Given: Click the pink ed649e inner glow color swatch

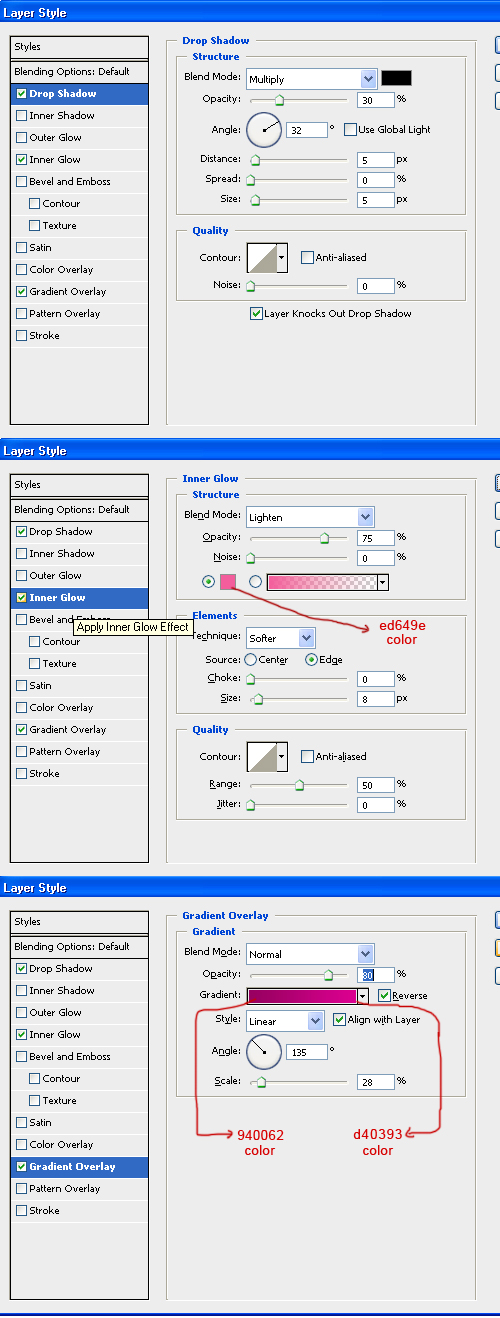Looking at the screenshot, I should (227, 582).
